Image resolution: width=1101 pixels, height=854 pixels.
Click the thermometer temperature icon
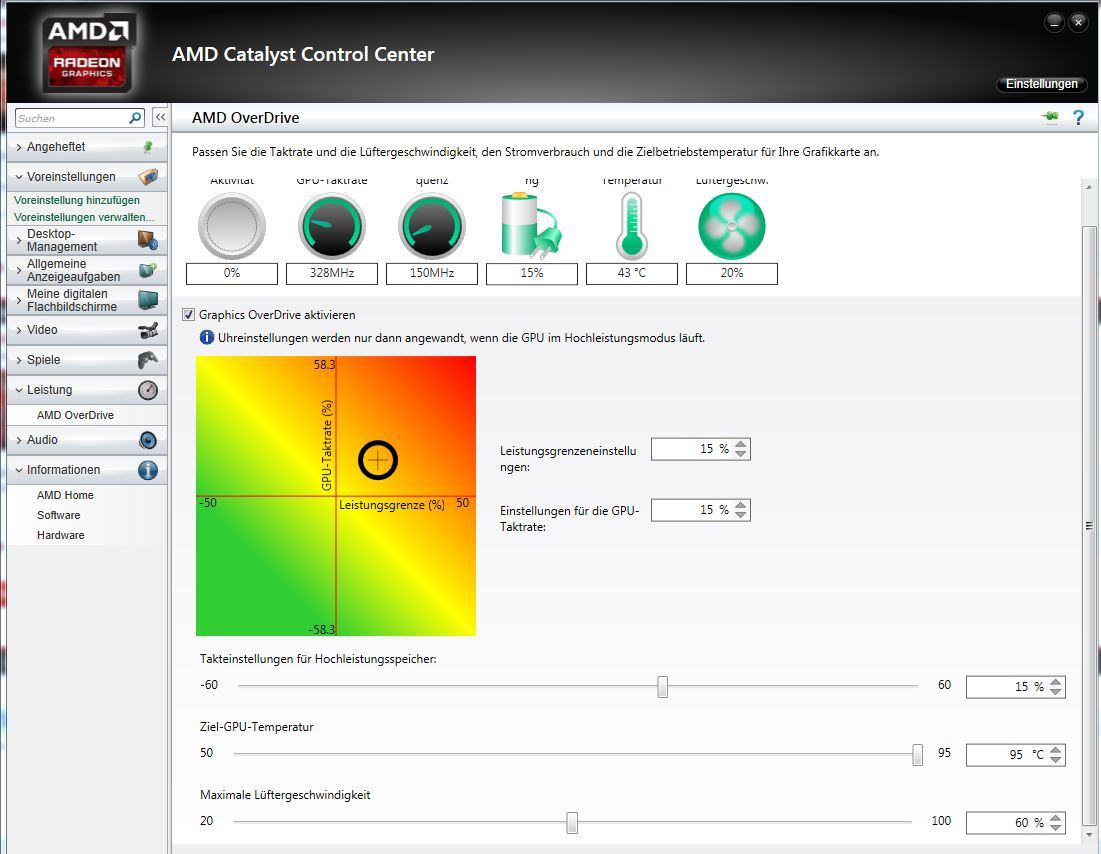[x=632, y=226]
